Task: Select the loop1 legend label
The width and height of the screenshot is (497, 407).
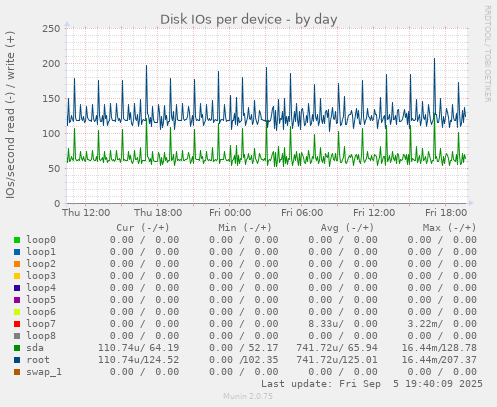Action: (x=41, y=252)
